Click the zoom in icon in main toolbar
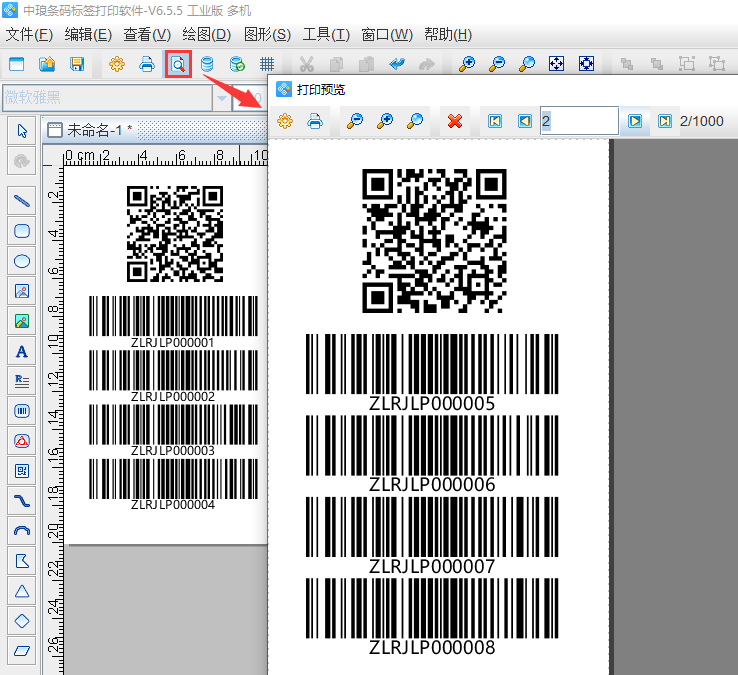 [466, 64]
